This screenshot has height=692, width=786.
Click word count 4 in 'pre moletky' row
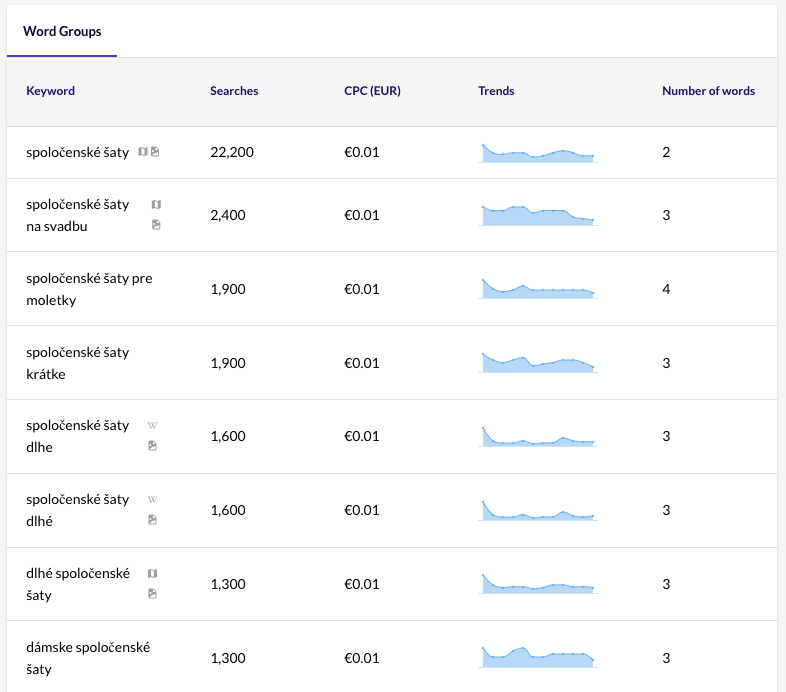tap(666, 289)
